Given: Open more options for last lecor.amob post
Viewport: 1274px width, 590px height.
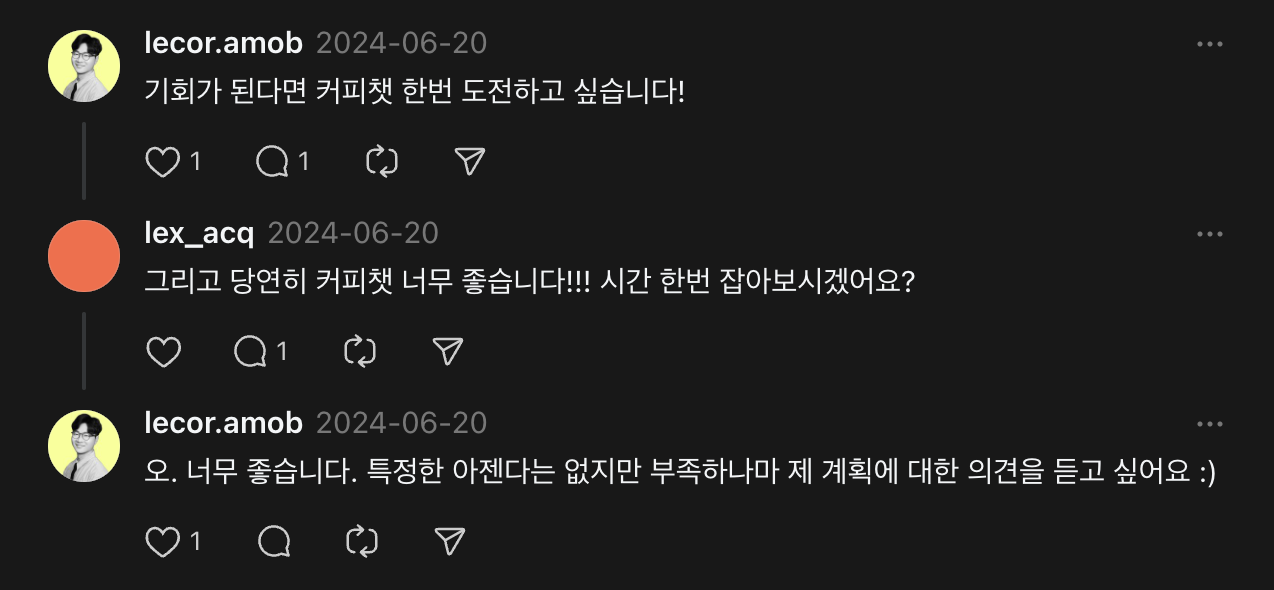Looking at the screenshot, I should point(1210,424).
